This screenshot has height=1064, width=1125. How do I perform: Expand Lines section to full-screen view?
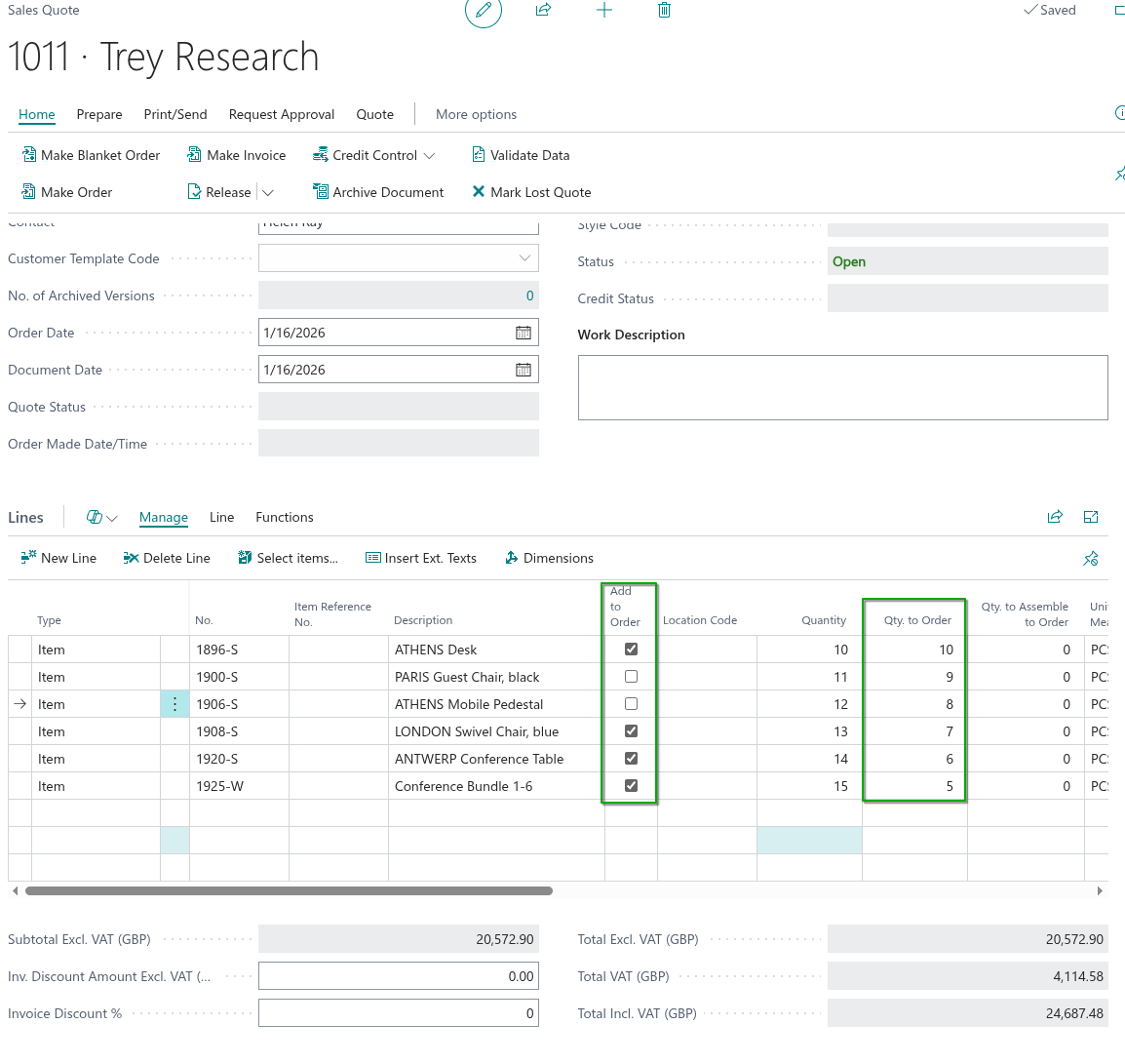point(1091,517)
